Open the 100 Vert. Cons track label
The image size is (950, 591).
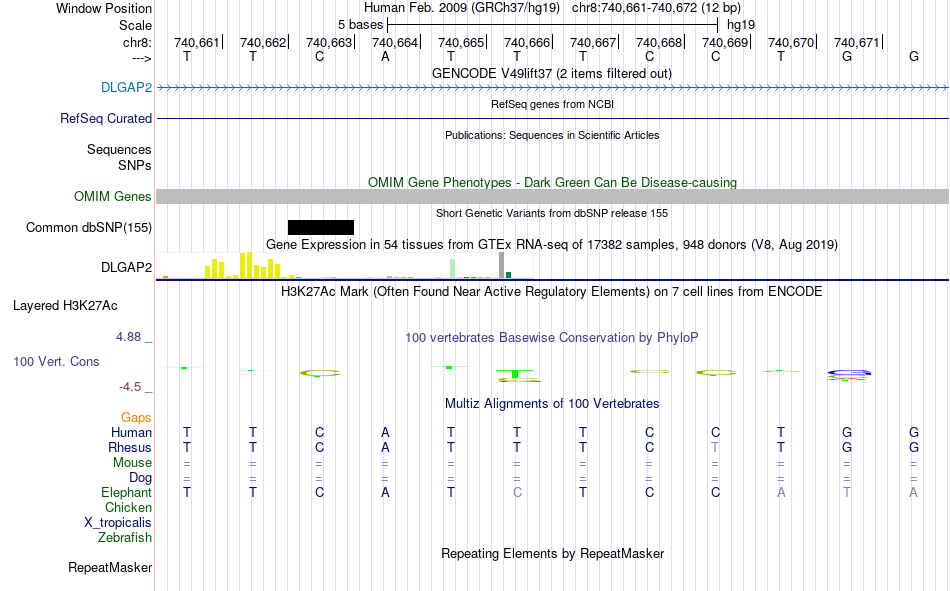click(56, 361)
